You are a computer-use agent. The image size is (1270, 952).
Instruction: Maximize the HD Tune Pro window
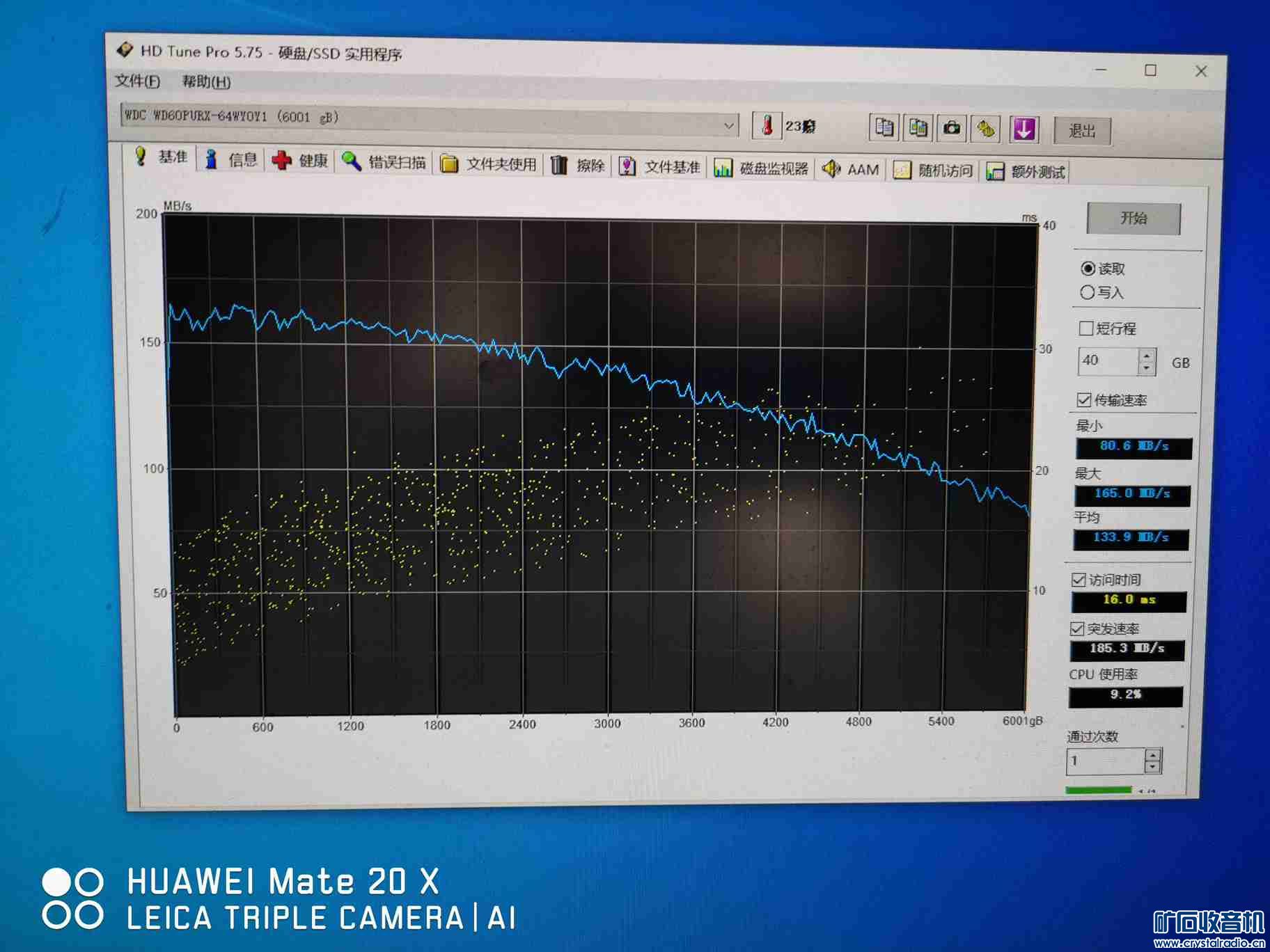(x=1151, y=70)
